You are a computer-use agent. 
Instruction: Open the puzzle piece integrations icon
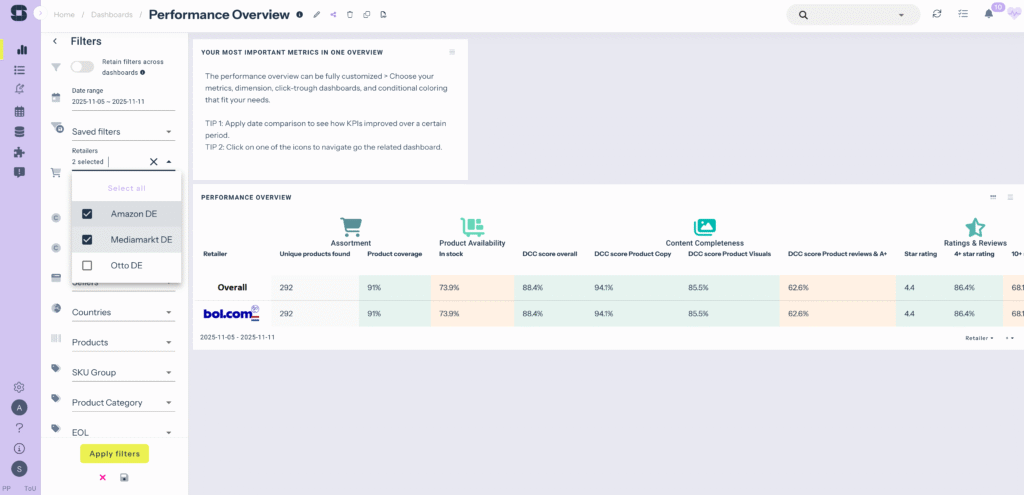[x=20, y=152]
